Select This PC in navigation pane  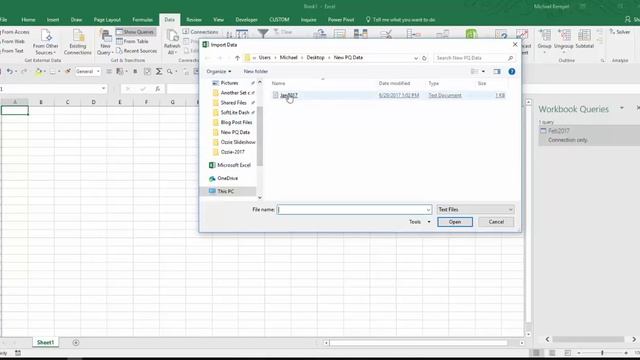[x=225, y=191]
